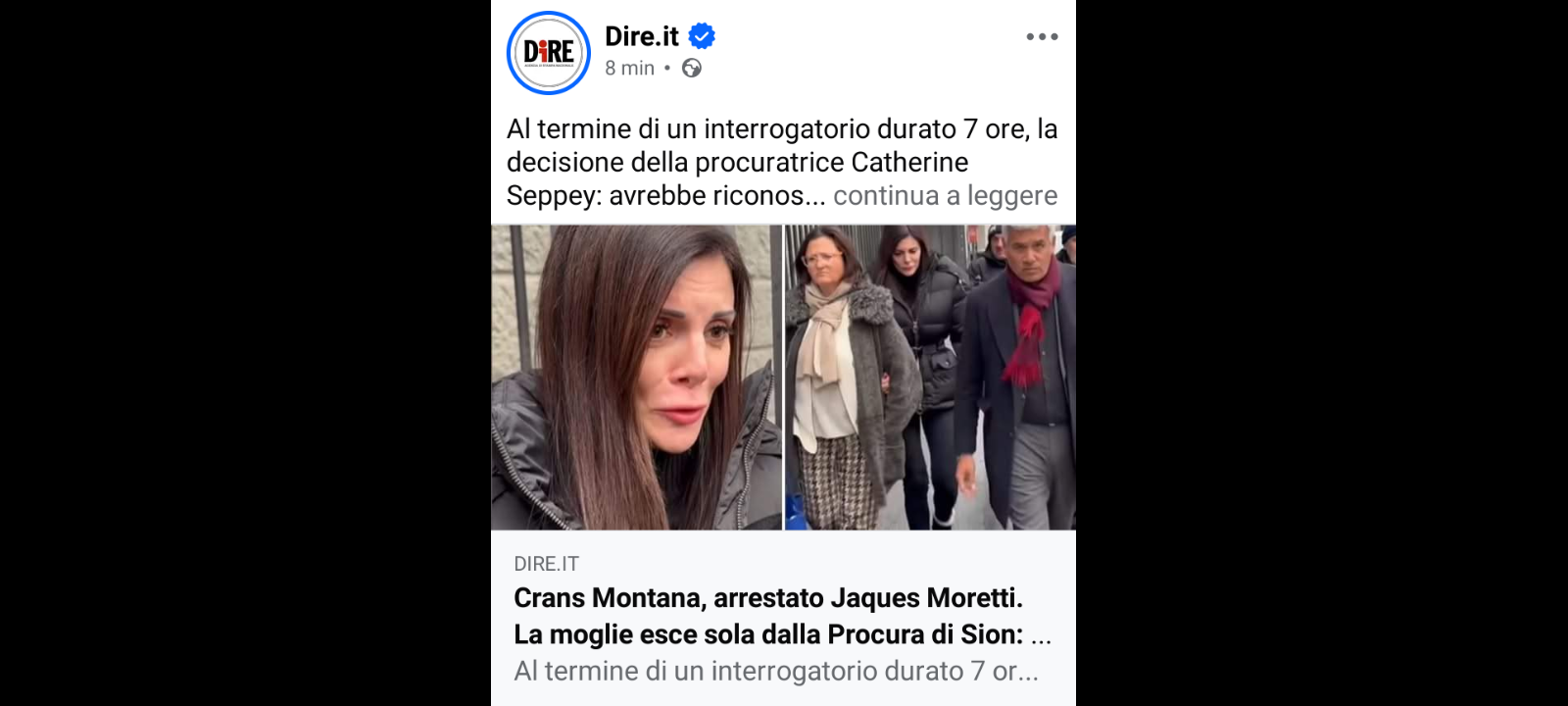
Task: Open headline "Crans Montana, arrestato Jaques Moretti"
Action: (x=768, y=598)
